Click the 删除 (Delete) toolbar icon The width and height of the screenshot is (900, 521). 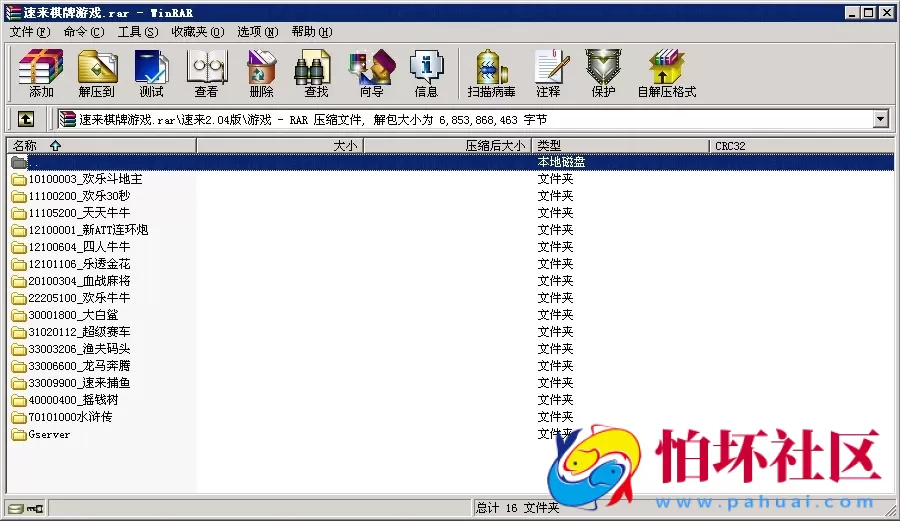(x=261, y=73)
